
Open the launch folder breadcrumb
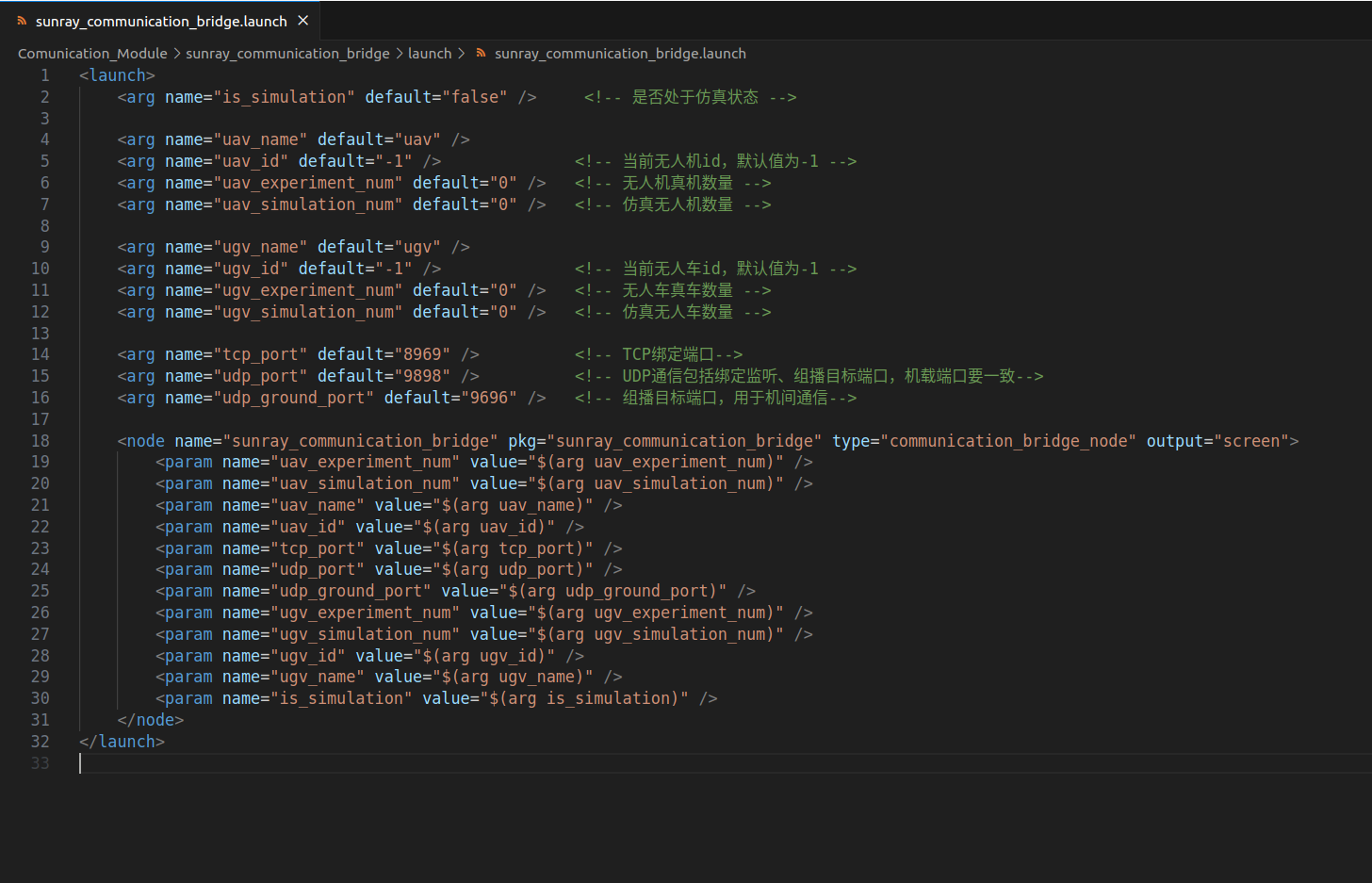[430, 54]
